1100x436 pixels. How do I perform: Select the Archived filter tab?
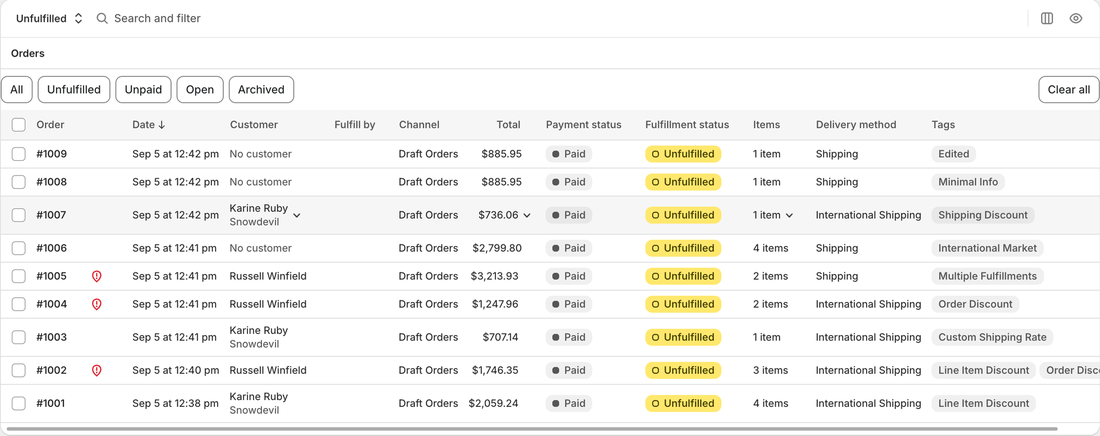[x=261, y=90]
